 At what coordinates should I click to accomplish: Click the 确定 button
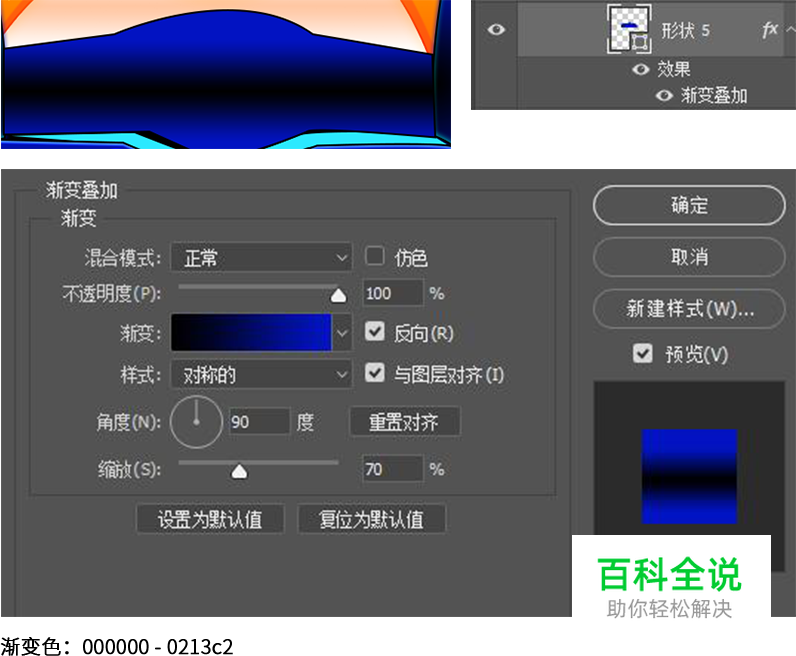point(689,205)
